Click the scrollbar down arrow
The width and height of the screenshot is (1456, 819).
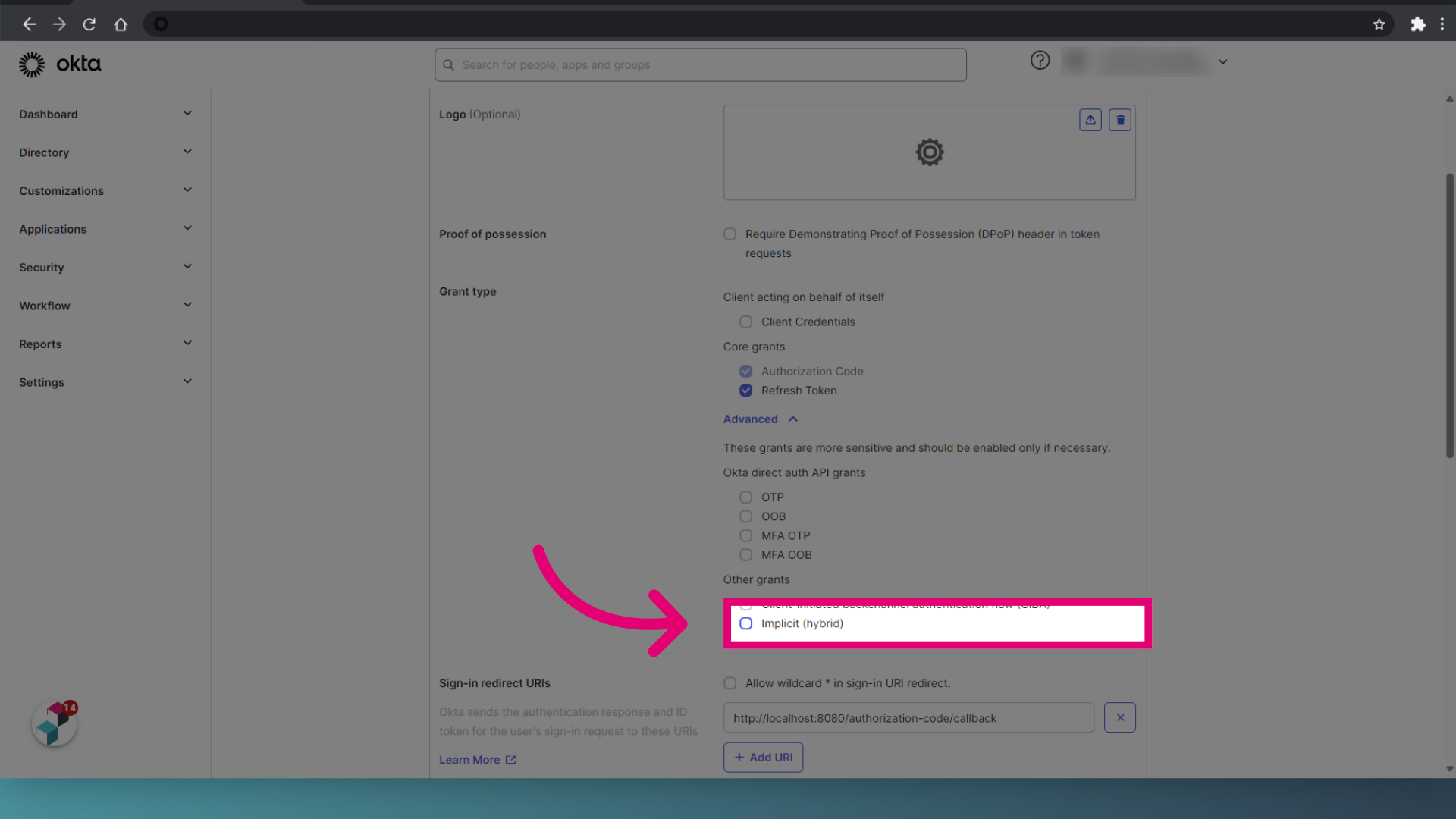point(1449,769)
